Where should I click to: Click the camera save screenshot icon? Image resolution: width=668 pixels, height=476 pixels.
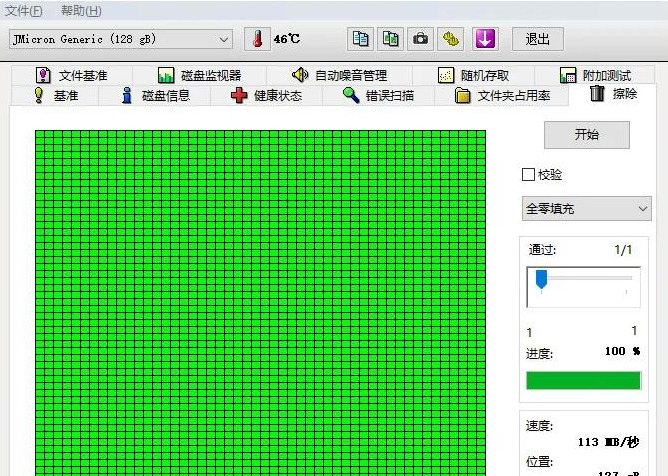pyautogui.click(x=420, y=39)
